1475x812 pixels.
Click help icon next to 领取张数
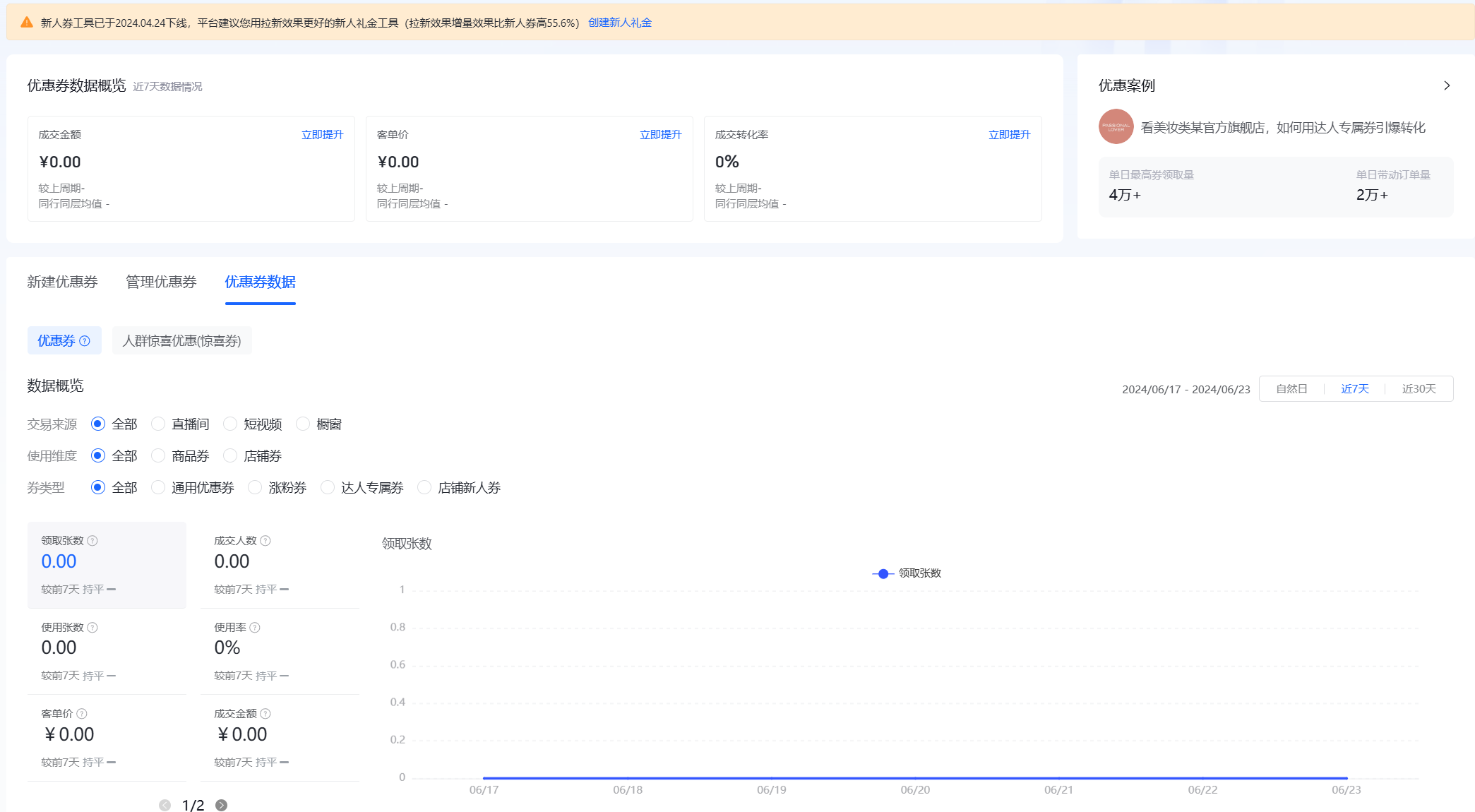pos(92,541)
